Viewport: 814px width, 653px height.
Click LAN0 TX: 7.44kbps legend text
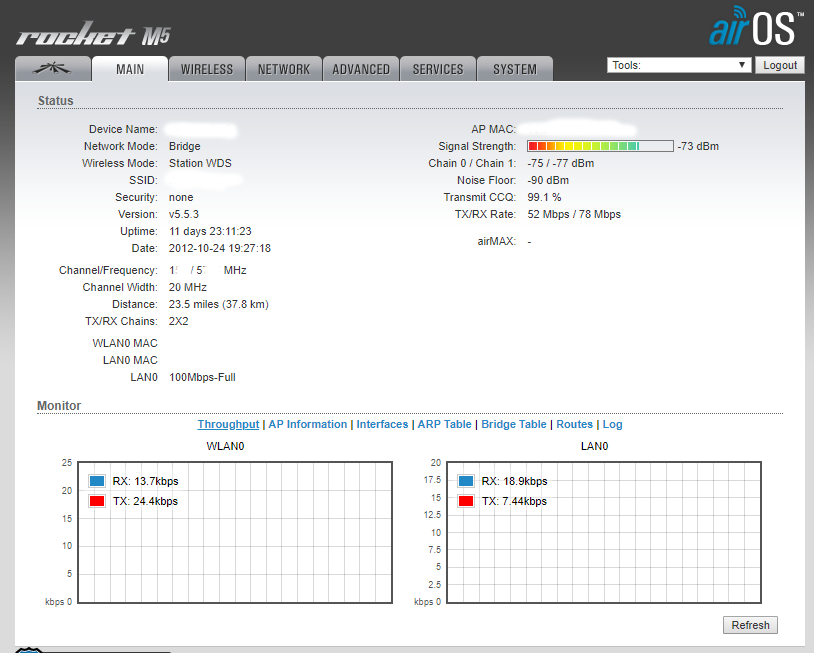click(x=514, y=501)
